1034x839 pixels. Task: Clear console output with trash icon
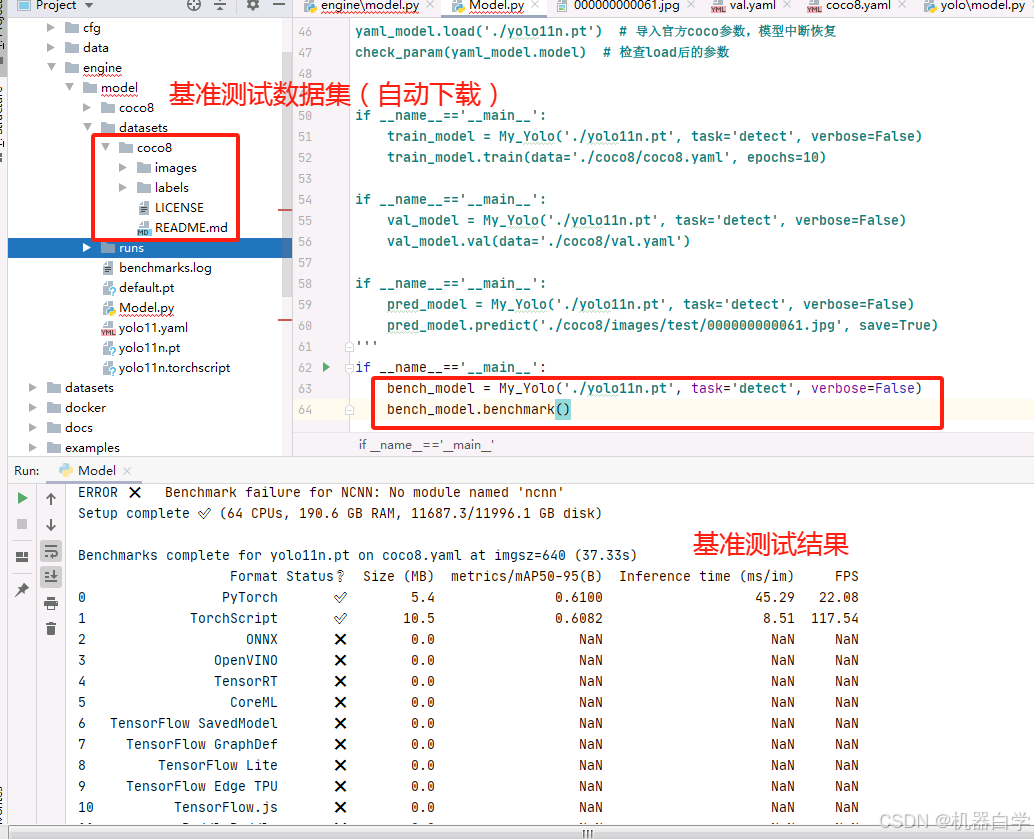coord(51,629)
